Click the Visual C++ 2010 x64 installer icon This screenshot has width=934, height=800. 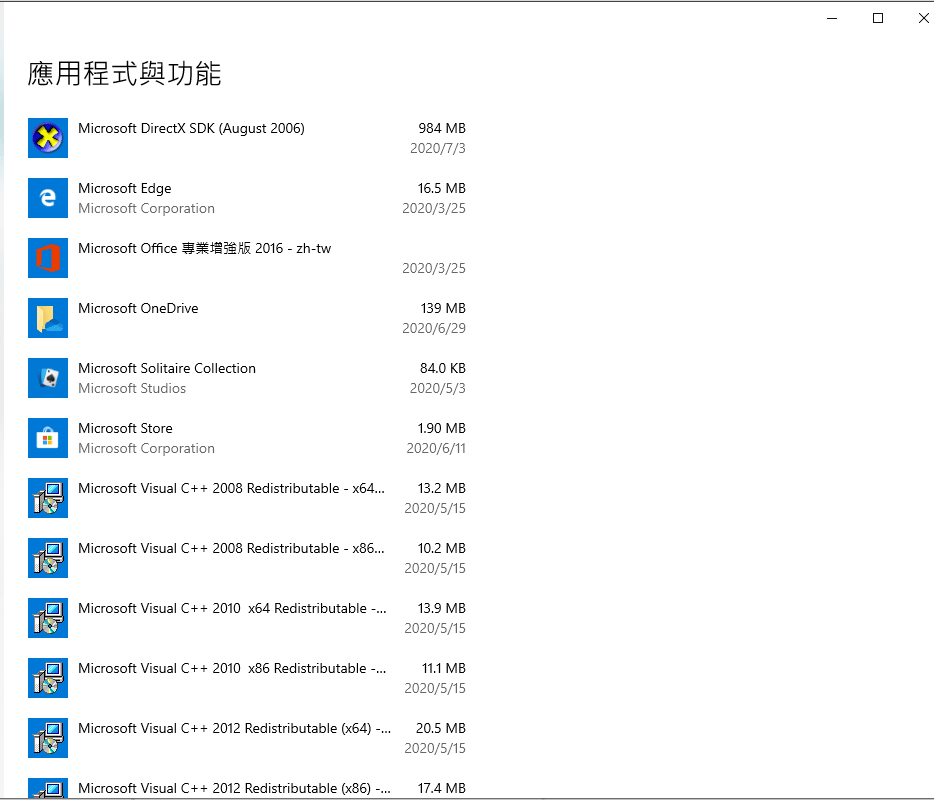(48, 618)
